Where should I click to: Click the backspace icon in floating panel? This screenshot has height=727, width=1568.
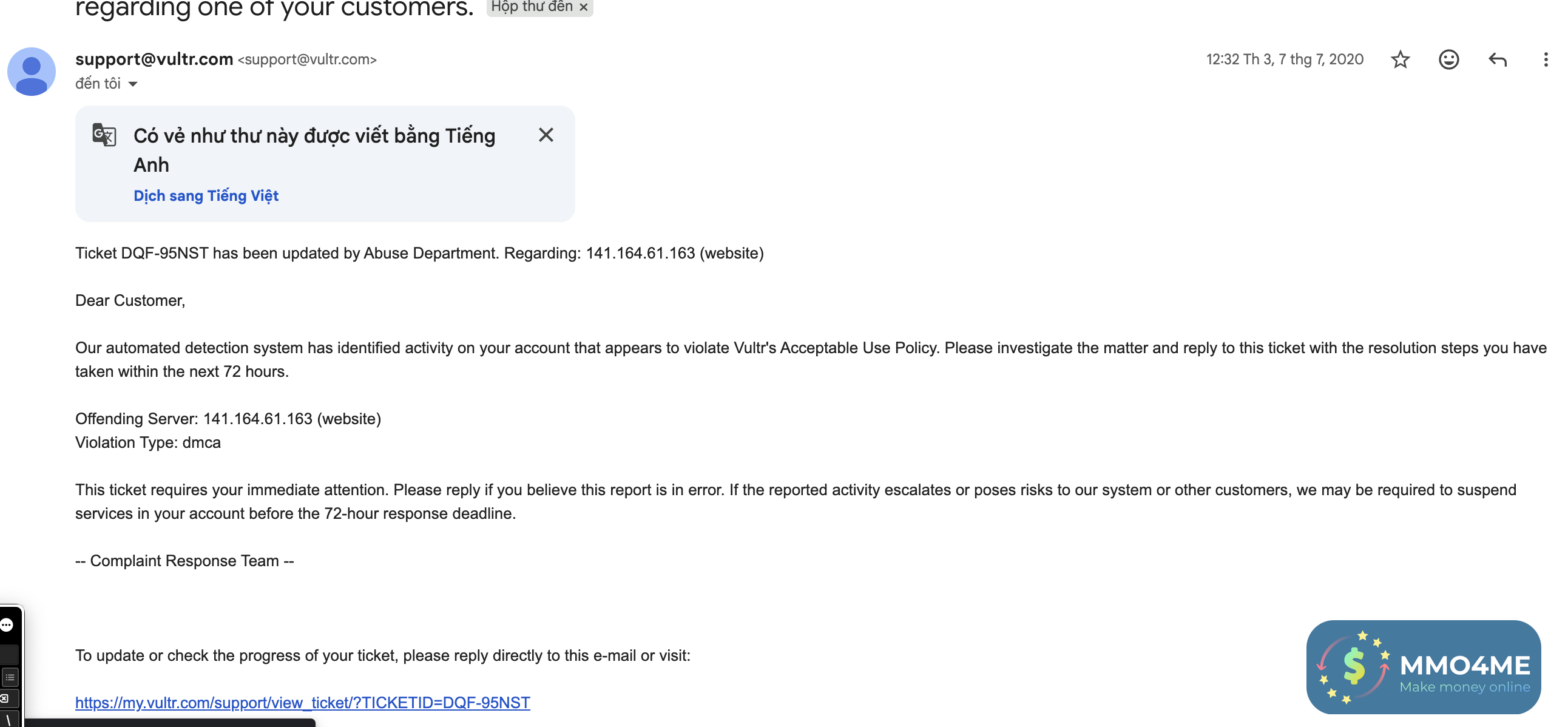click(5, 698)
